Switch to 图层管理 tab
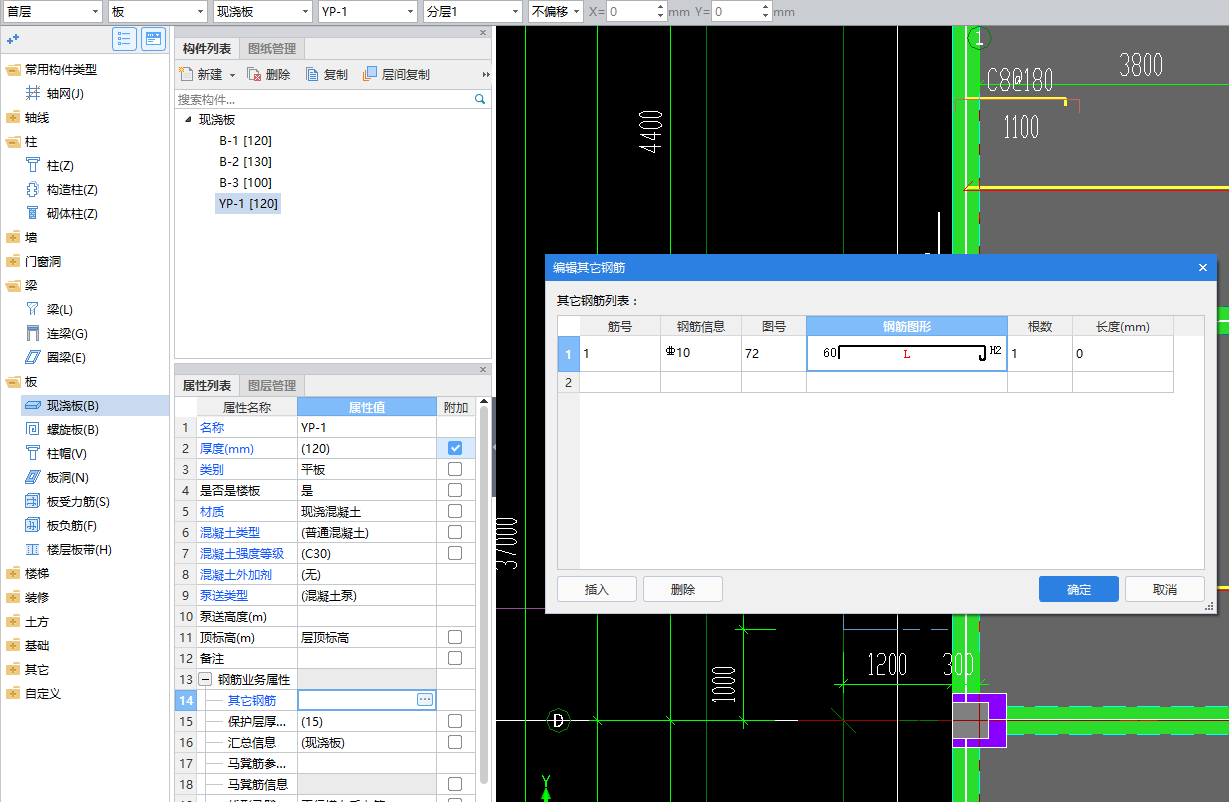 pyautogui.click(x=272, y=385)
